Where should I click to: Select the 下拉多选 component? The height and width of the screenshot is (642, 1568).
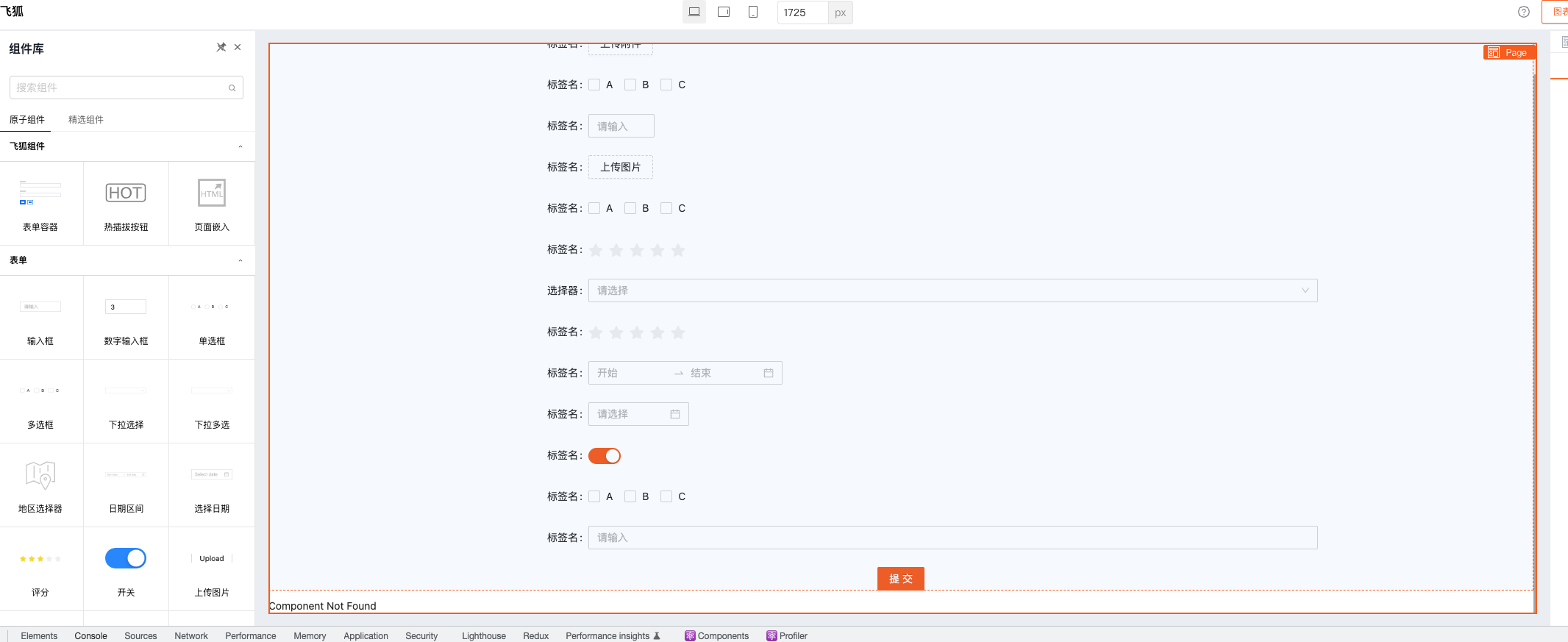(x=212, y=402)
